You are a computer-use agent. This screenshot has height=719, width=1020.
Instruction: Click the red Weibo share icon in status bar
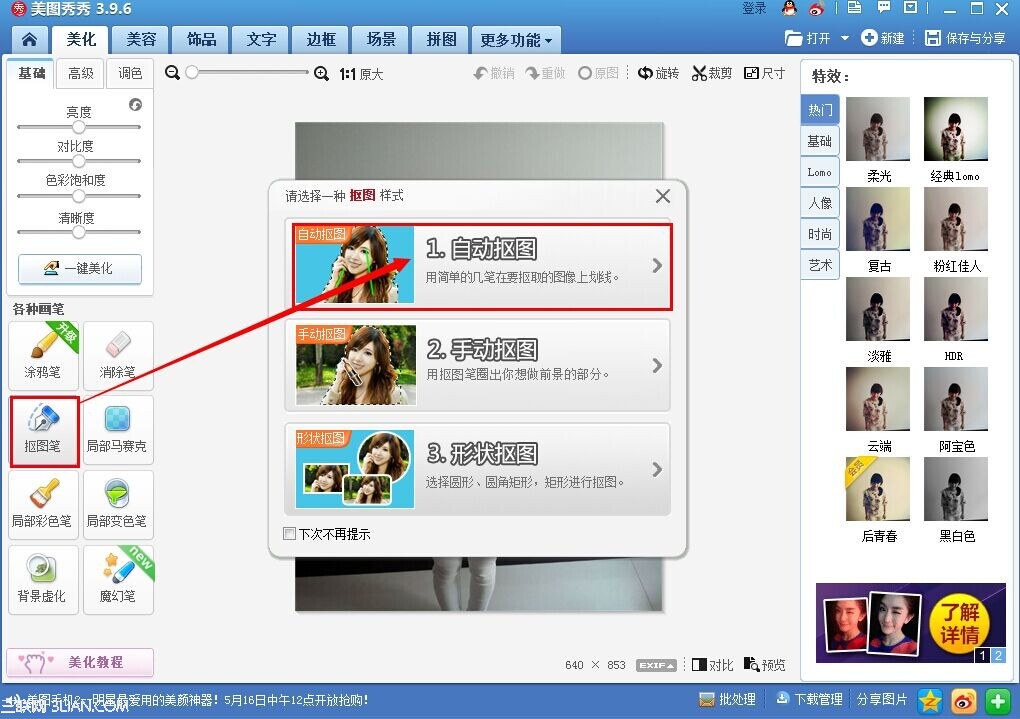pos(963,701)
